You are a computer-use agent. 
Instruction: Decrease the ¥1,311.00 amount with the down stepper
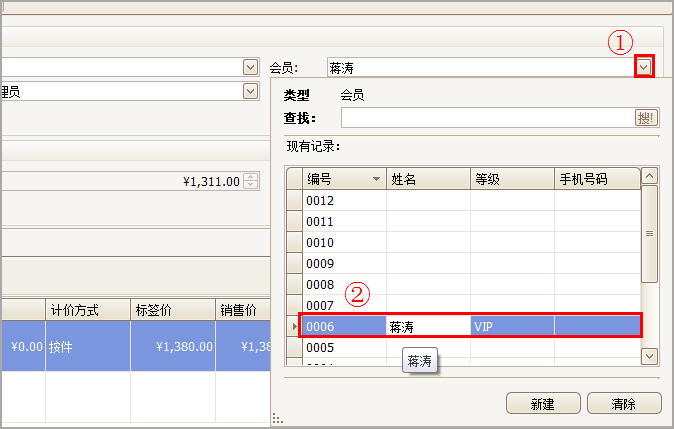[251, 185]
